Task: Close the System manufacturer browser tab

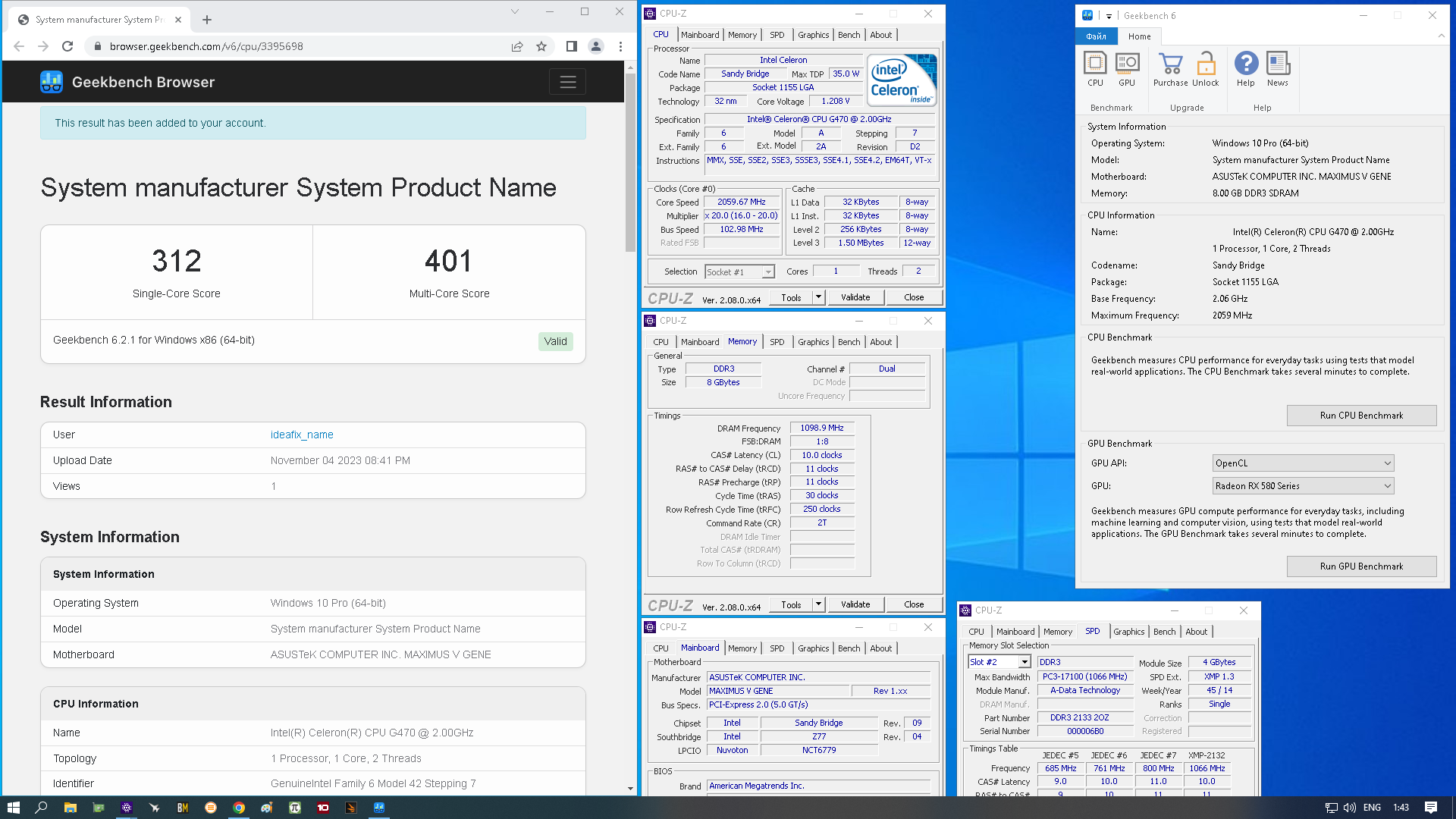Action: coord(178,20)
